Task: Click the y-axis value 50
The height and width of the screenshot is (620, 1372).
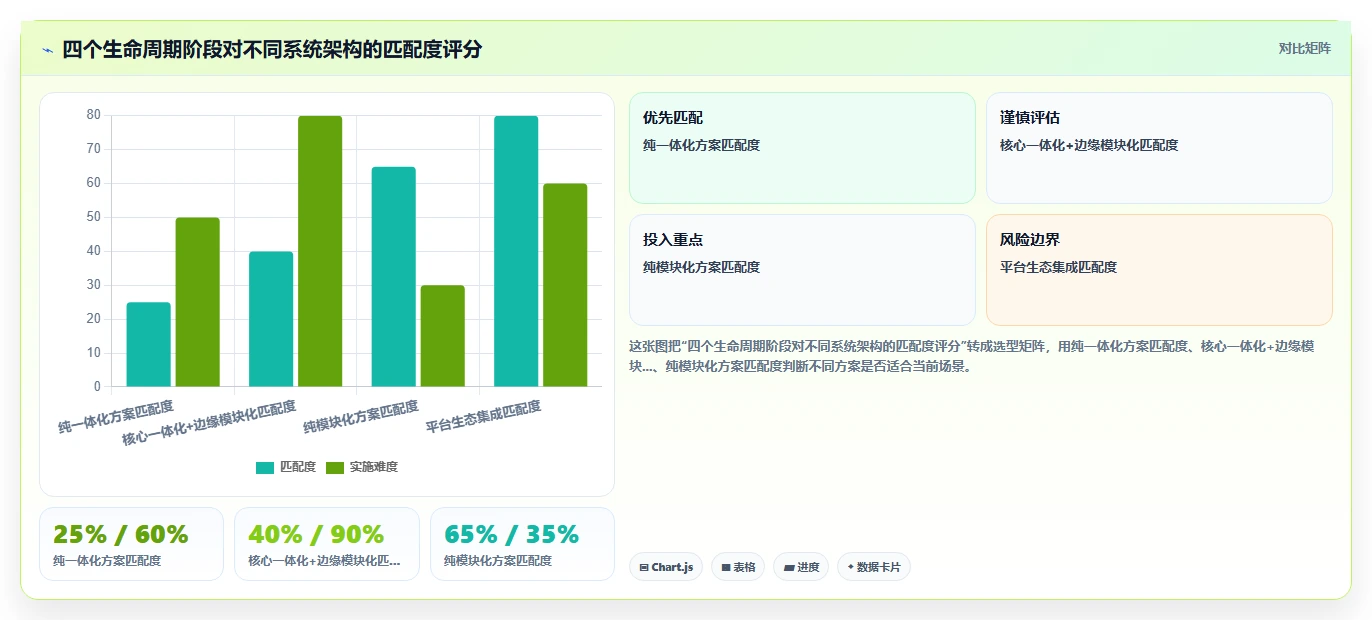Action: tap(93, 217)
